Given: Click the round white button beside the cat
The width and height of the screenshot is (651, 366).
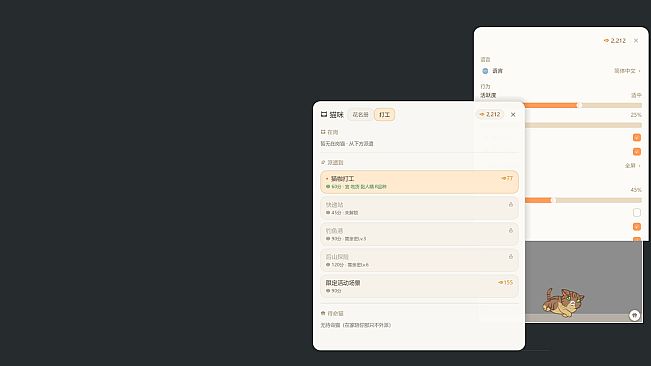Looking at the screenshot, I should point(634,315).
